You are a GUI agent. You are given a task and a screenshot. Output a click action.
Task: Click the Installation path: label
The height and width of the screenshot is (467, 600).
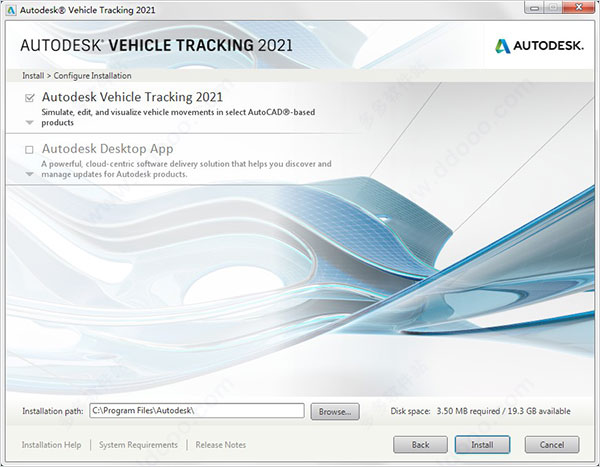tap(52, 411)
